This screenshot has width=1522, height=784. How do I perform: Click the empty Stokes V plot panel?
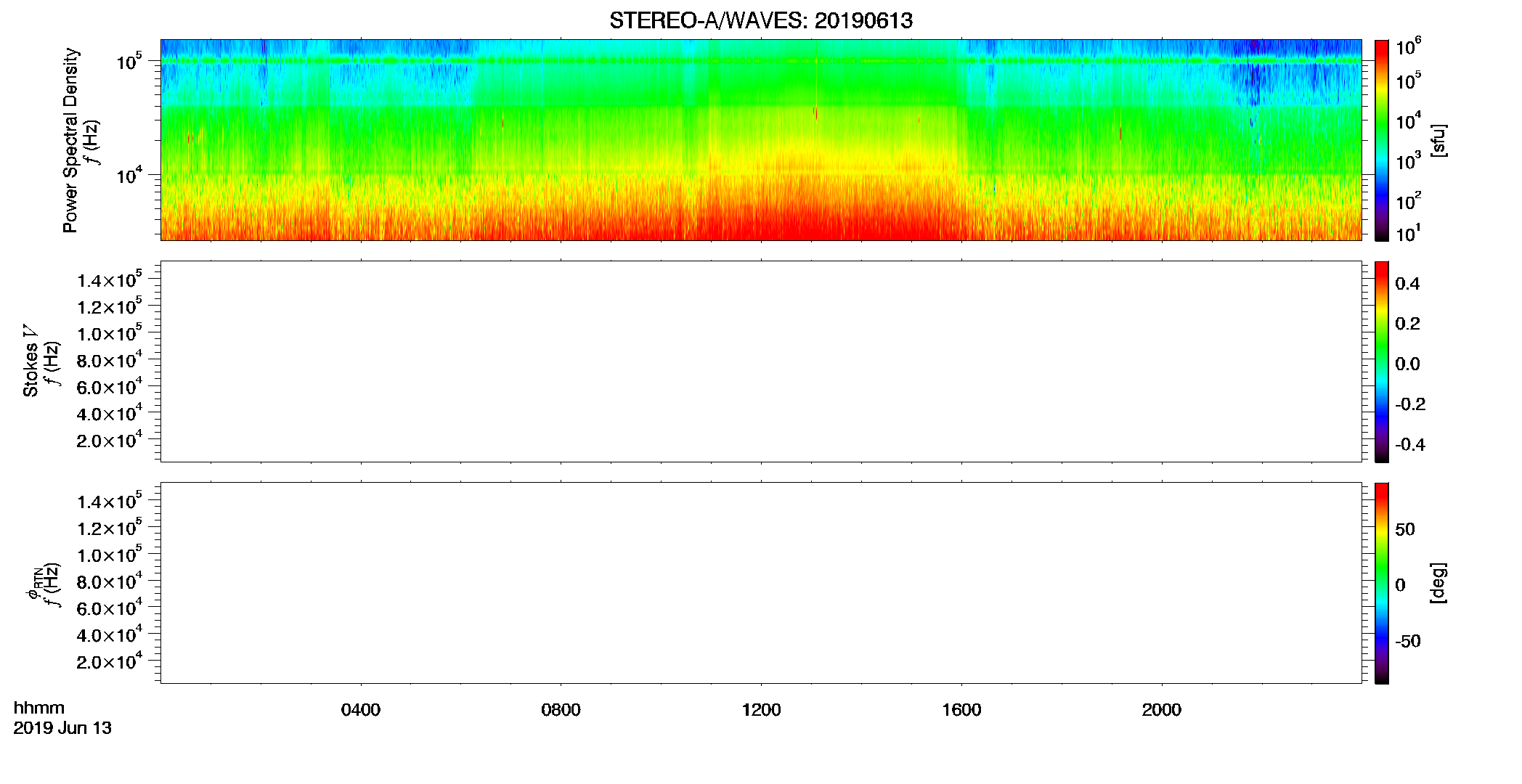point(761,362)
